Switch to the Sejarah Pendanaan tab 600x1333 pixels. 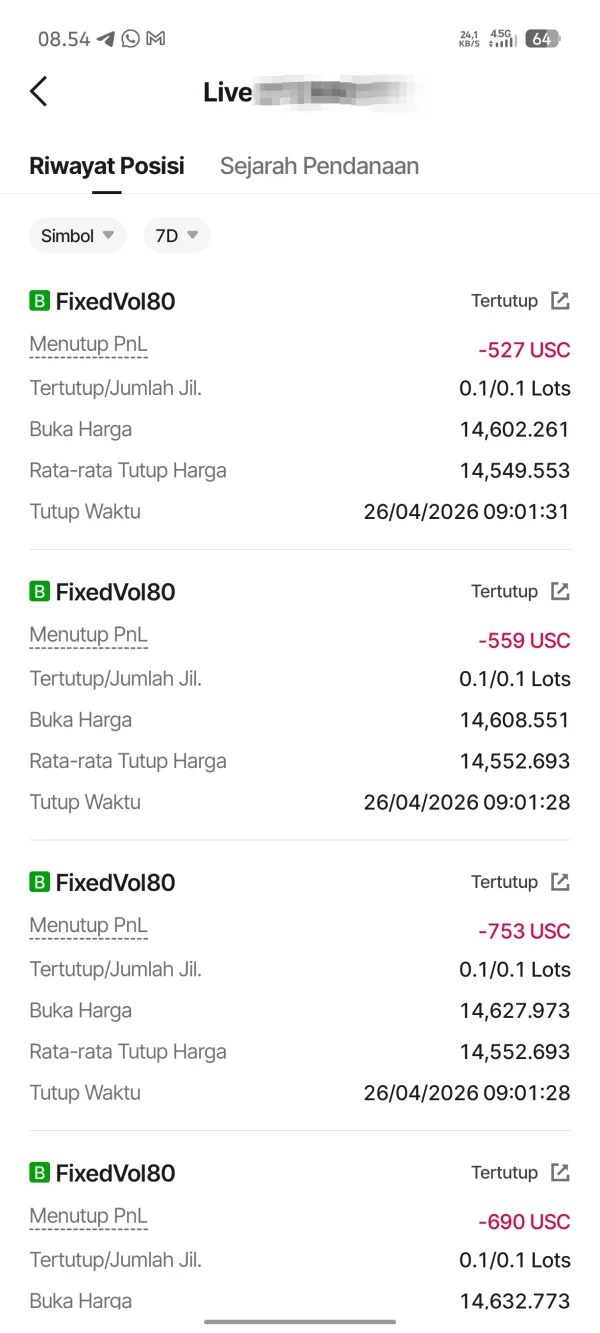tap(319, 166)
